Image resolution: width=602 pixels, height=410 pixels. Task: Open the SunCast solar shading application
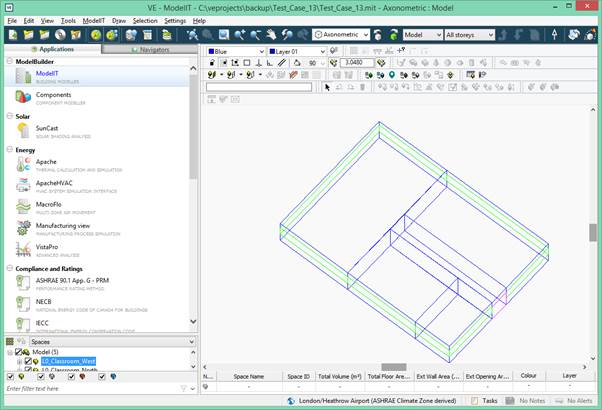coord(45,128)
